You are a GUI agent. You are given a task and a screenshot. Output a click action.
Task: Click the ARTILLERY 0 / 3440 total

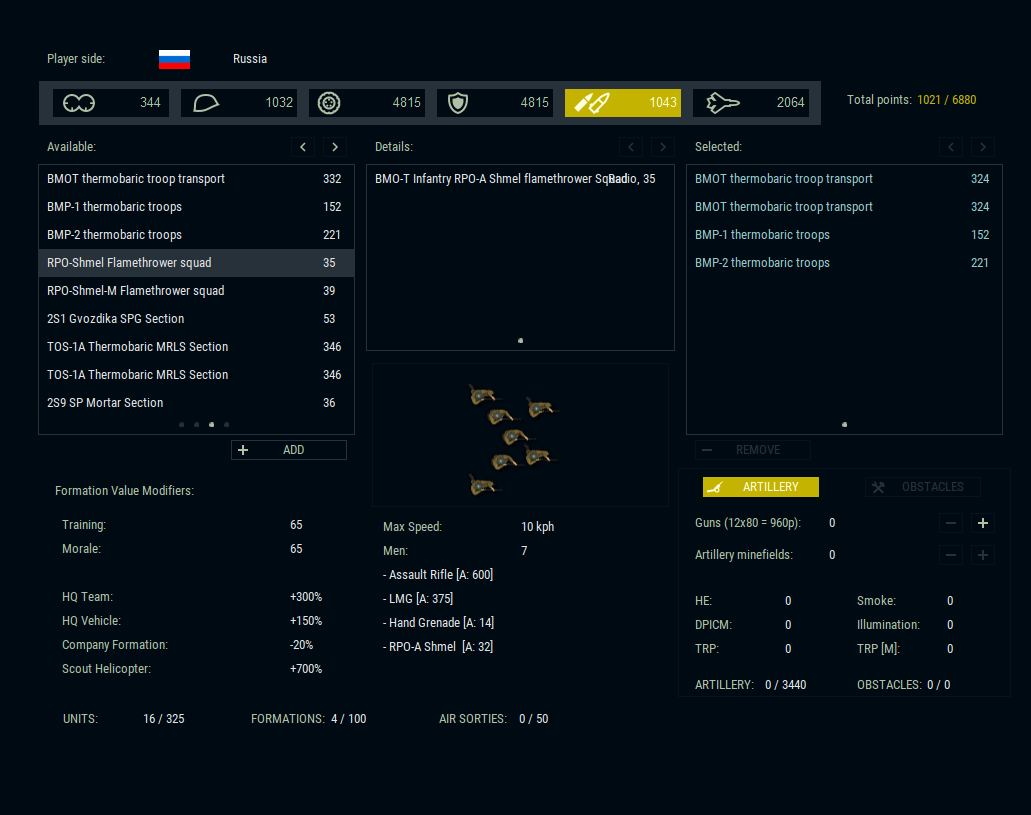[x=750, y=685]
